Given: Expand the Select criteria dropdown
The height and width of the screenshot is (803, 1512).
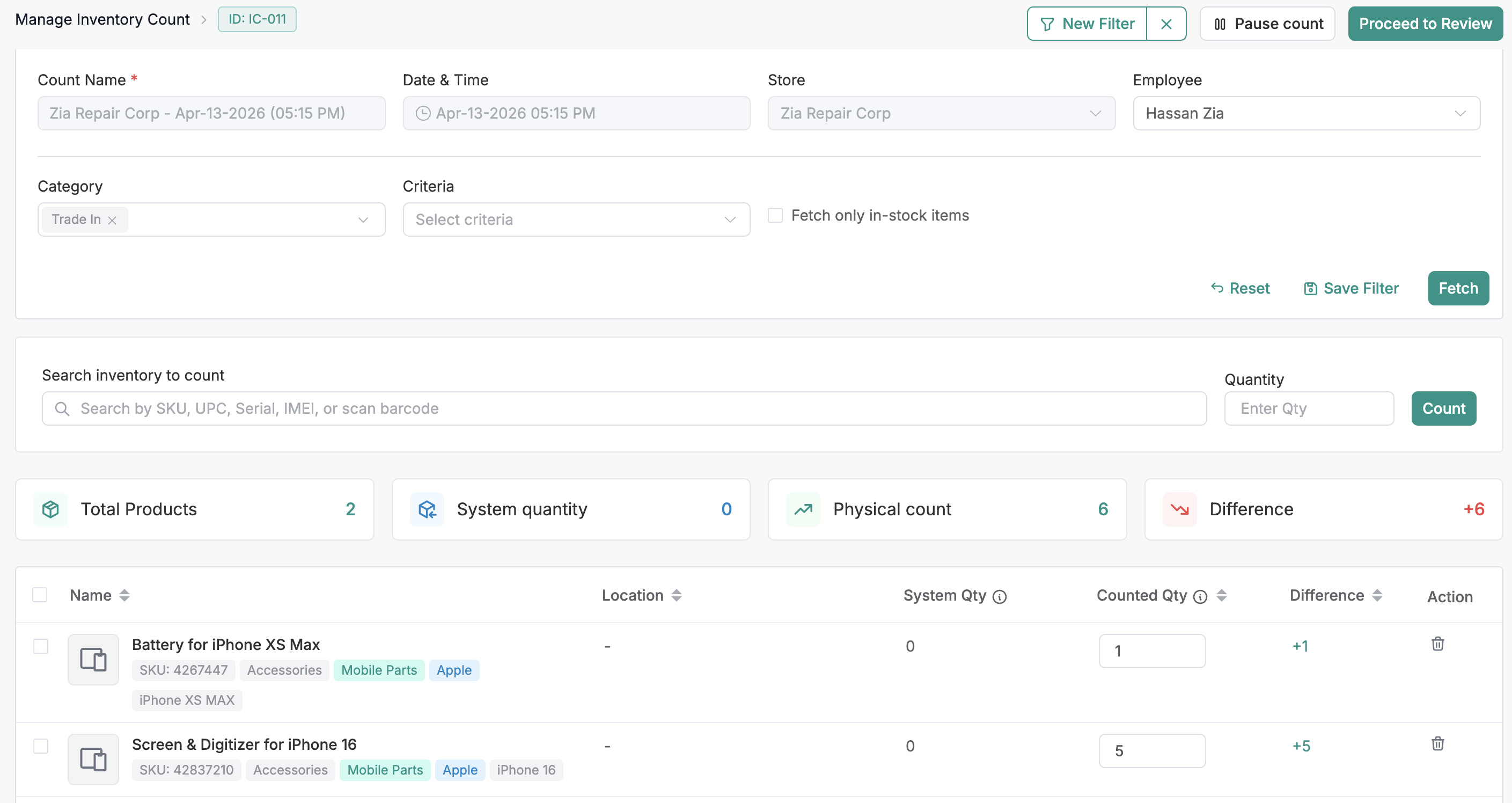Looking at the screenshot, I should click(576, 220).
